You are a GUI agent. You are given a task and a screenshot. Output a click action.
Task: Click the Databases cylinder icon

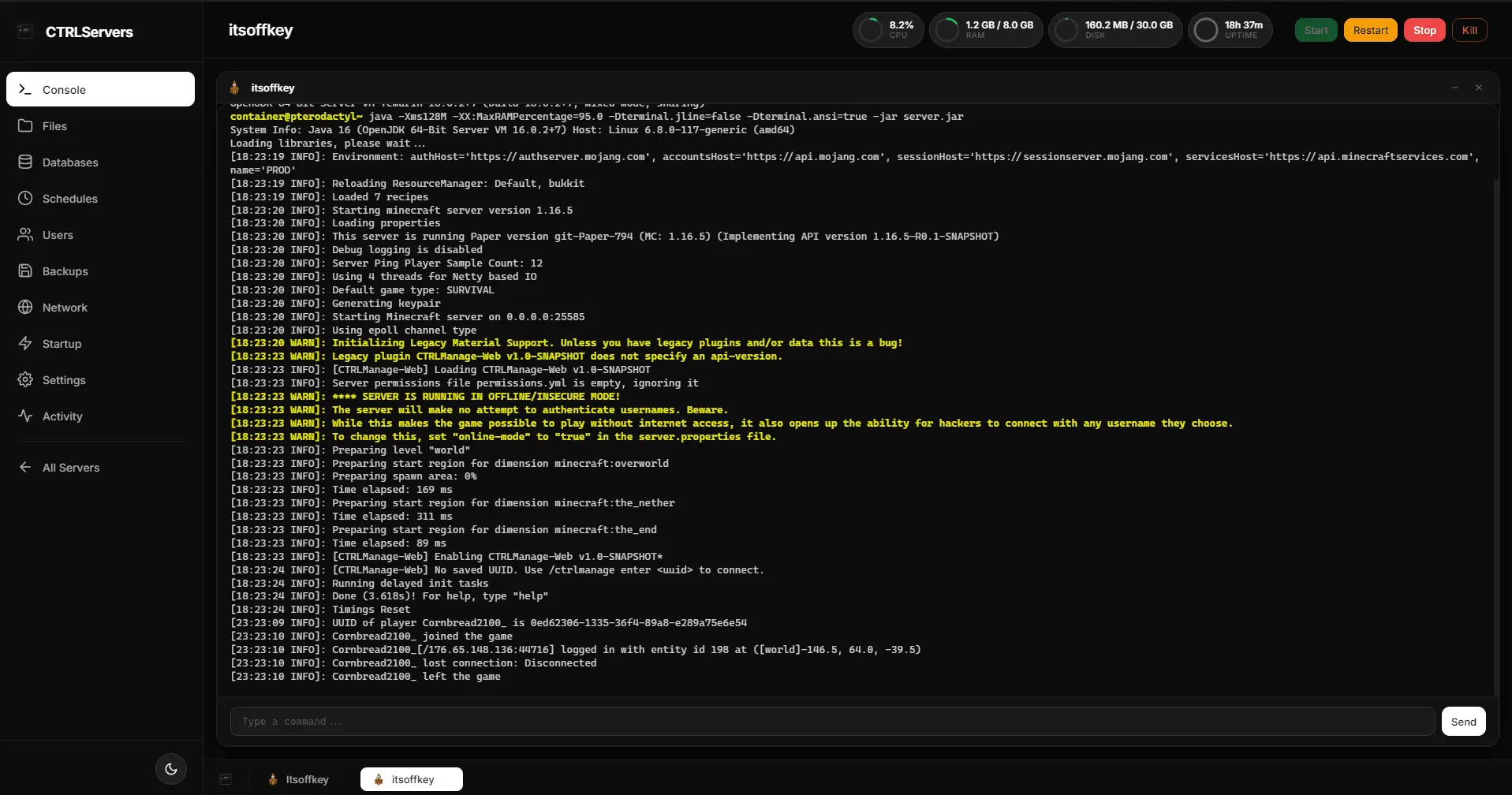[x=25, y=162]
